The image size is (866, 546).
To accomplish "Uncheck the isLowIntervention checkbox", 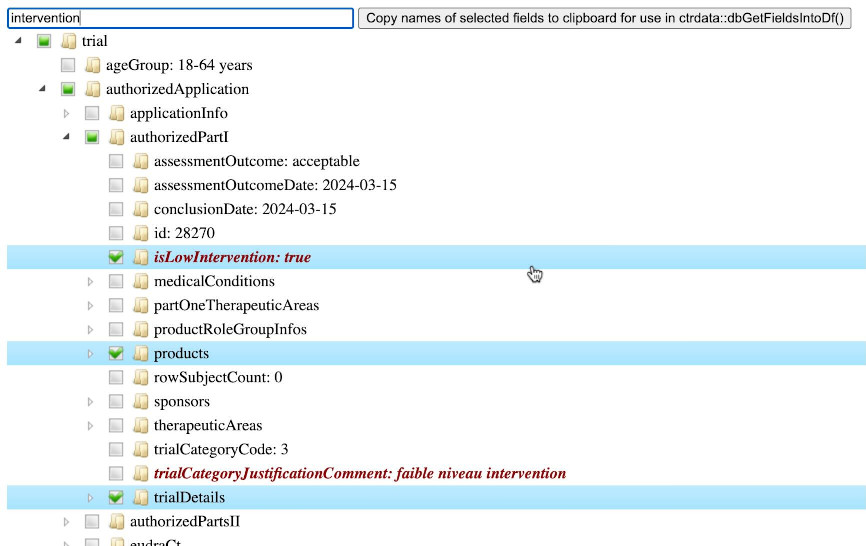I will [x=116, y=257].
